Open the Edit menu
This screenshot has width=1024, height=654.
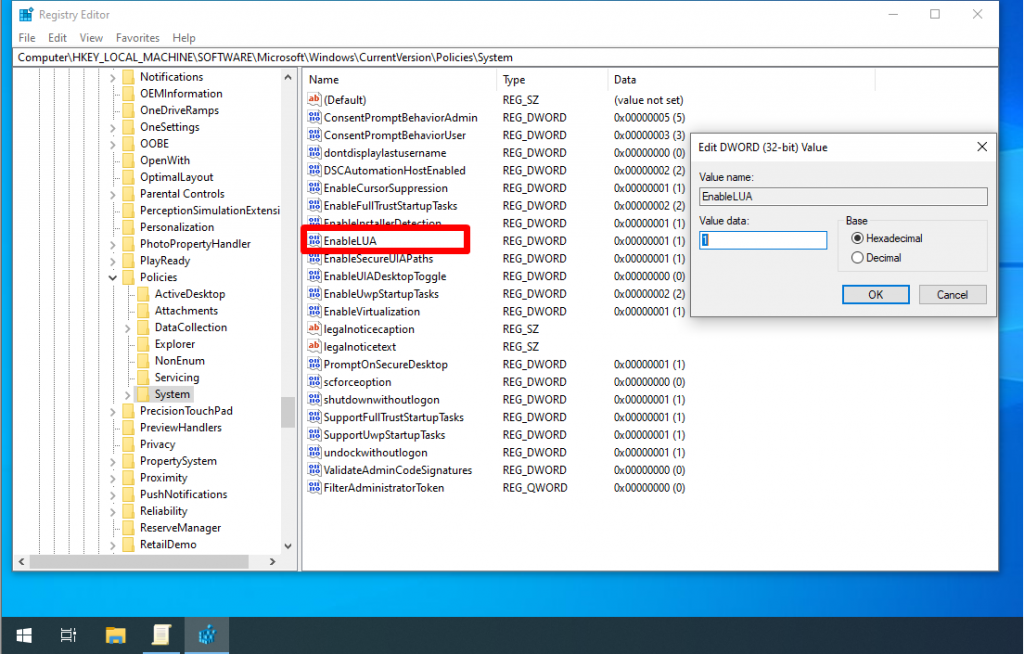pyautogui.click(x=57, y=38)
